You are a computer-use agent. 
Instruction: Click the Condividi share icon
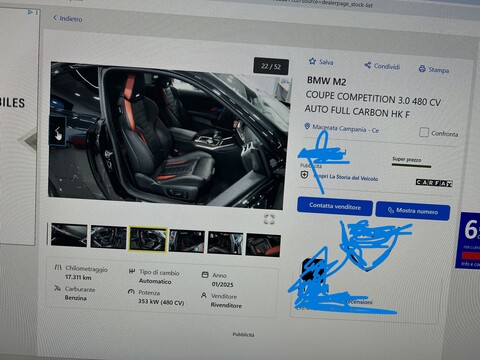(x=368, y=65)
